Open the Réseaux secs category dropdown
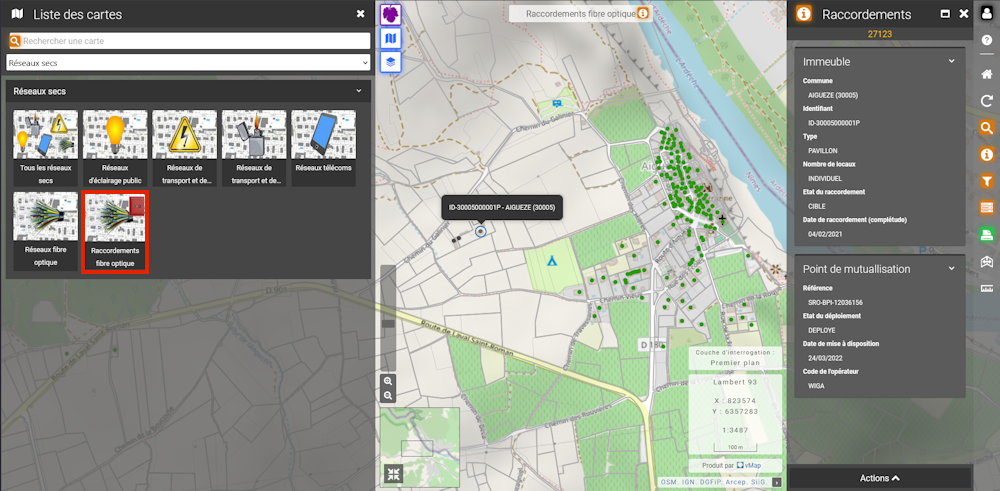The image size is (1000, 491). tap(188, 62)
